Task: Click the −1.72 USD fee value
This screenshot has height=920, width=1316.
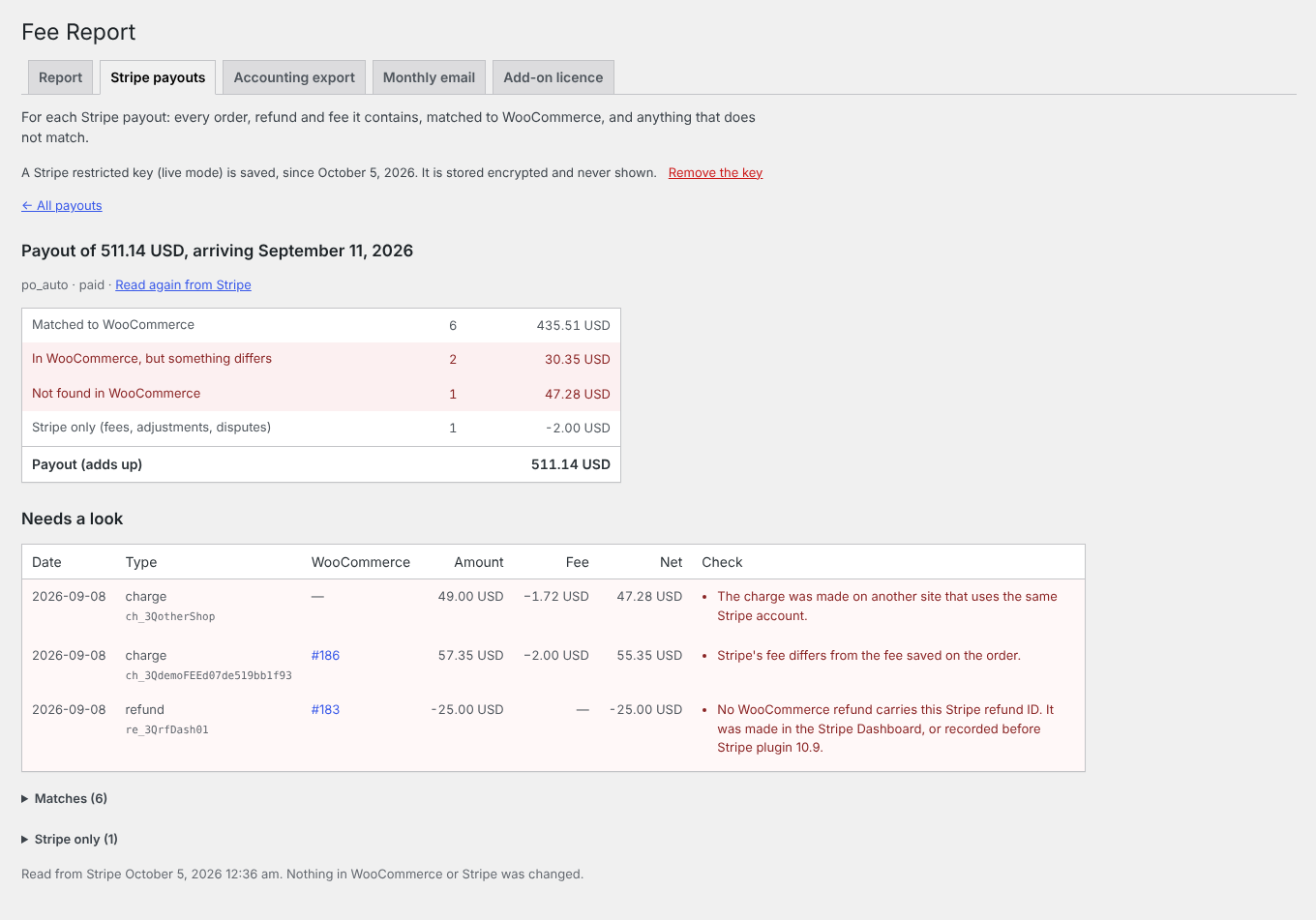Action: pos(556,597)
